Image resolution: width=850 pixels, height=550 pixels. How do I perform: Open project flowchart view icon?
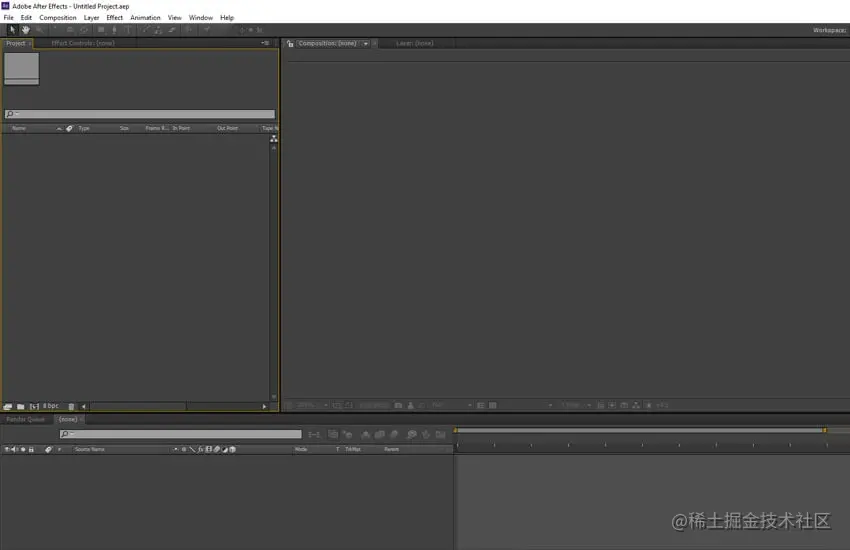coord(274,139)
